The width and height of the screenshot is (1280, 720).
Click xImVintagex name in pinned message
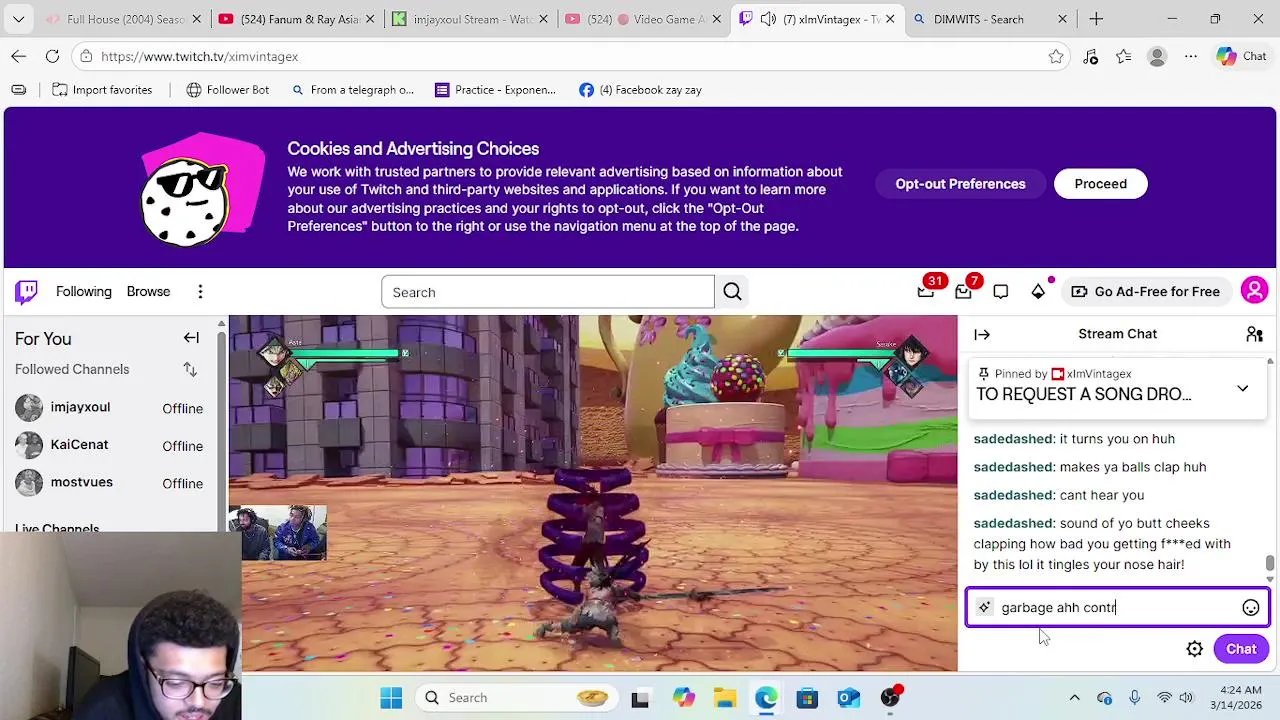[1099, 374]
